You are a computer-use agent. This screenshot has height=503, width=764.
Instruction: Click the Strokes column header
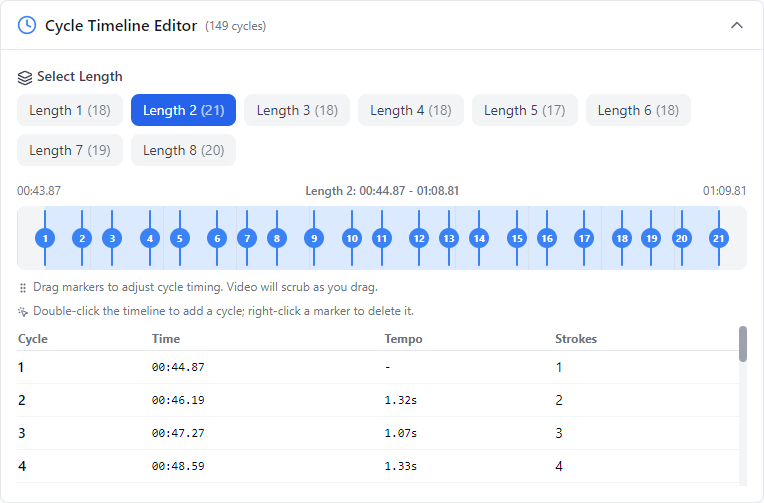point(576,339)
